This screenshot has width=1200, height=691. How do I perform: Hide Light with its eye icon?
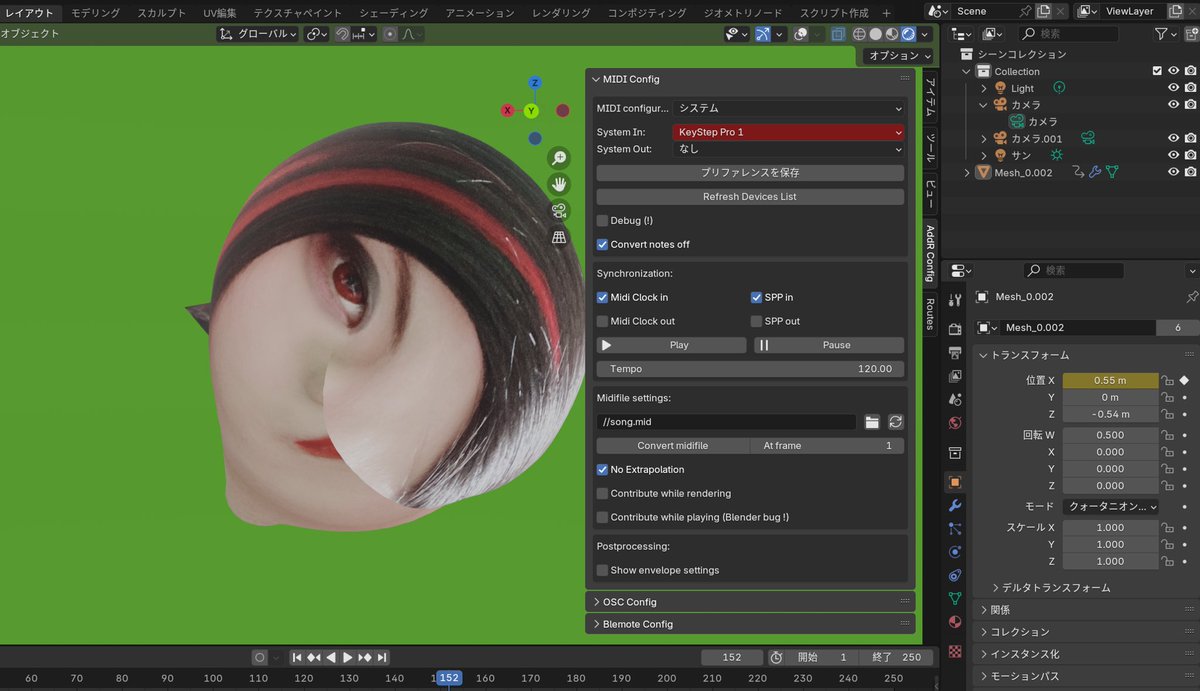[x=1174, y=88]
